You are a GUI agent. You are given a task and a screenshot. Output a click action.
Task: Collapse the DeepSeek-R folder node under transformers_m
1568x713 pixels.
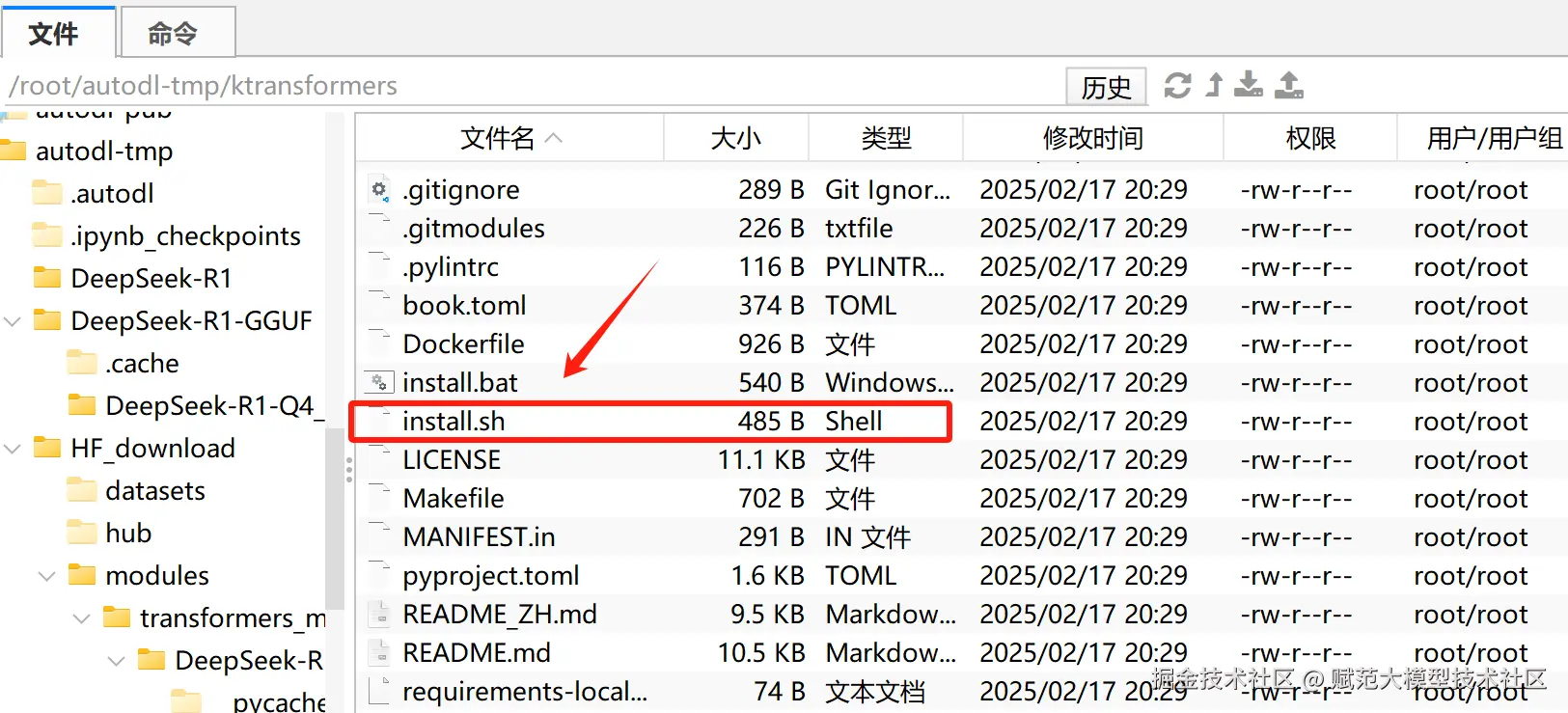(x=117, y=661)
